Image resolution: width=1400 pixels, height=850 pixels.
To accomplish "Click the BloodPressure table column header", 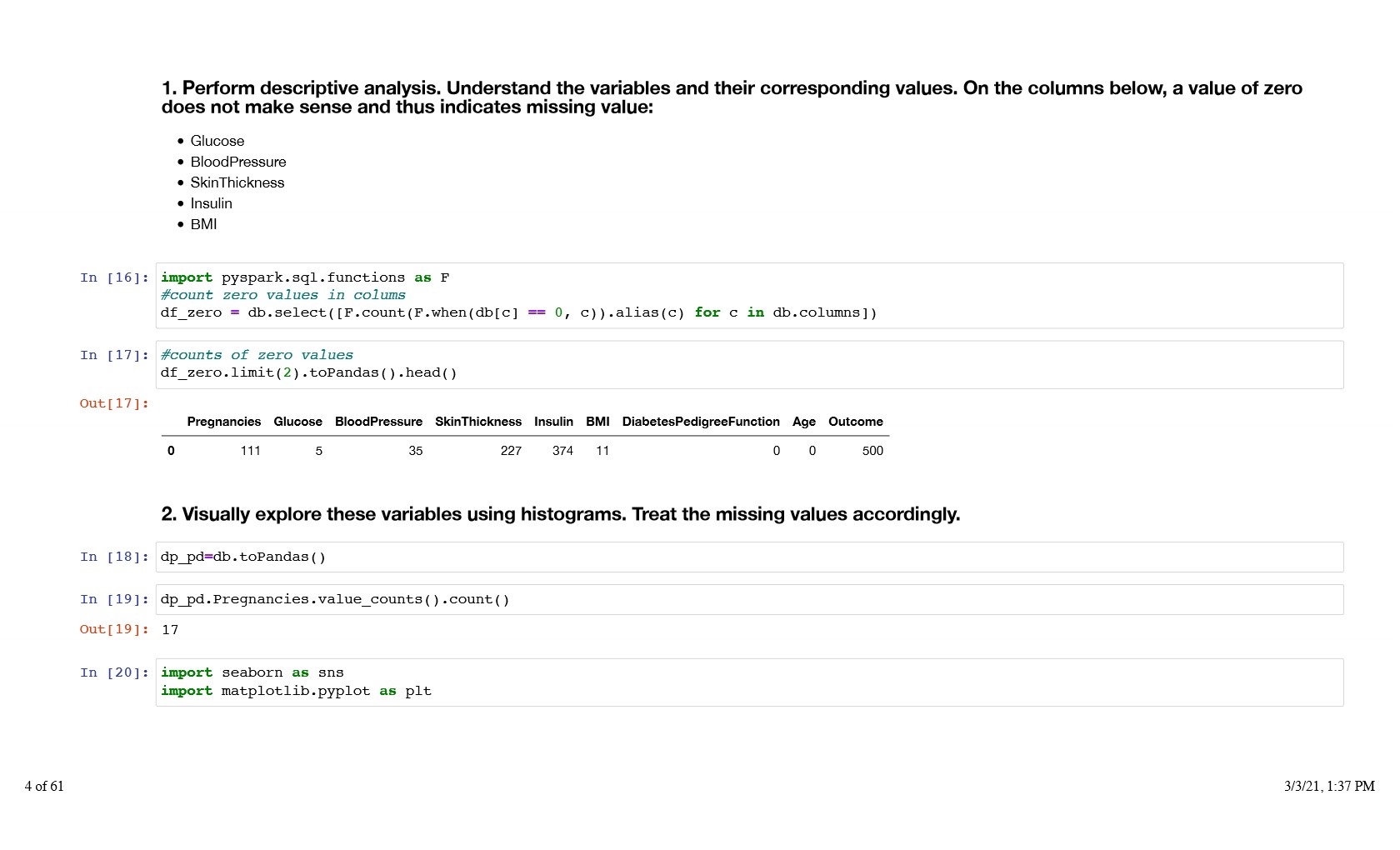I will tap(378, 422).
